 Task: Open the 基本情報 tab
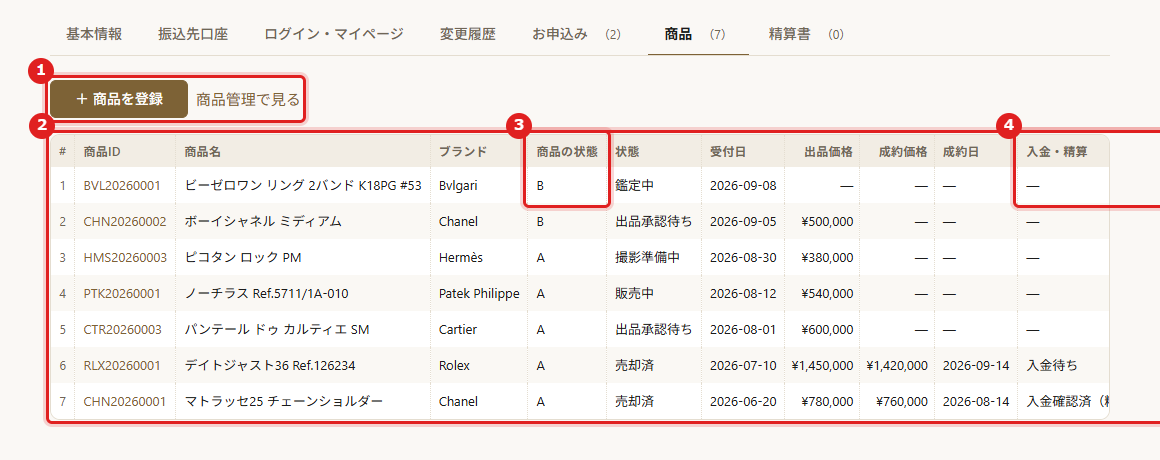tap(94, 34)
